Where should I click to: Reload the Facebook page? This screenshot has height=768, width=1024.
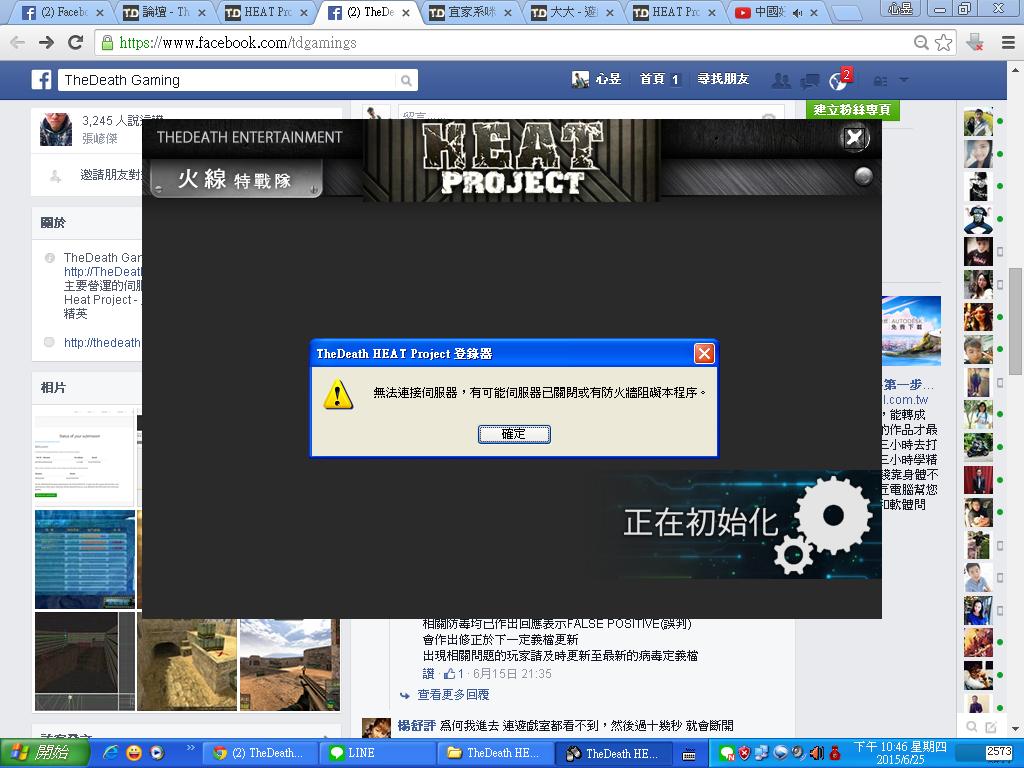76,43
